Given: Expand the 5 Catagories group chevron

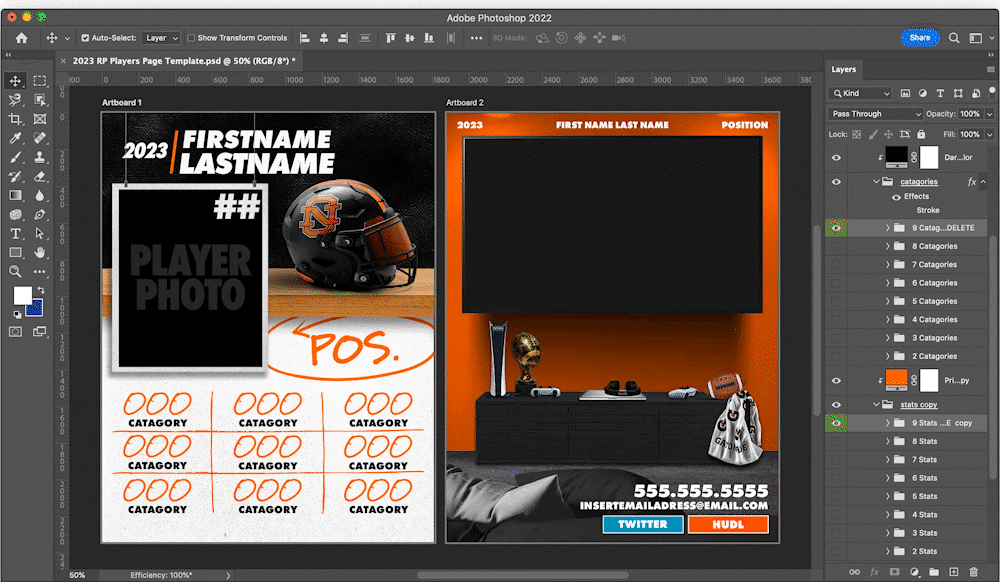Looking at the screenshot, I should [887, 301].
